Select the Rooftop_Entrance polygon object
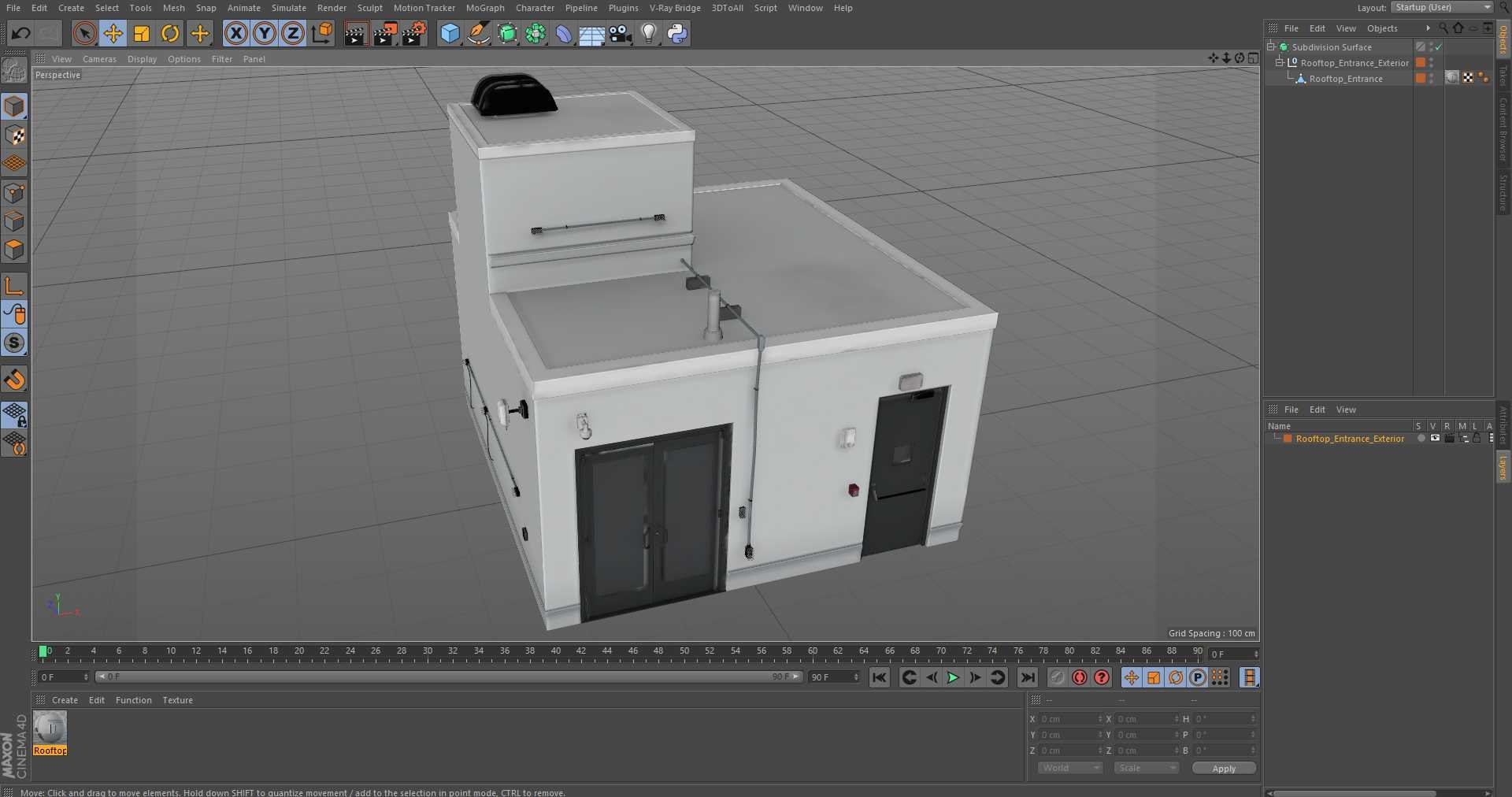The height and width of the screenshot is (797, 1512). tap(1345, 79)
